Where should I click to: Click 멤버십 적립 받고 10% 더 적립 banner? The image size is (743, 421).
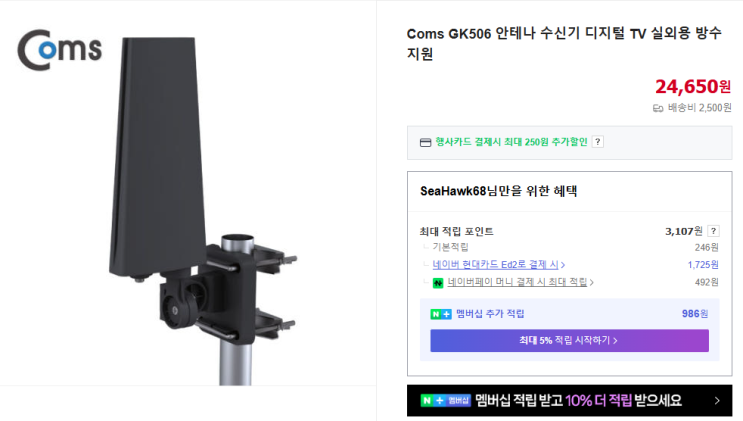coord(570,401)
